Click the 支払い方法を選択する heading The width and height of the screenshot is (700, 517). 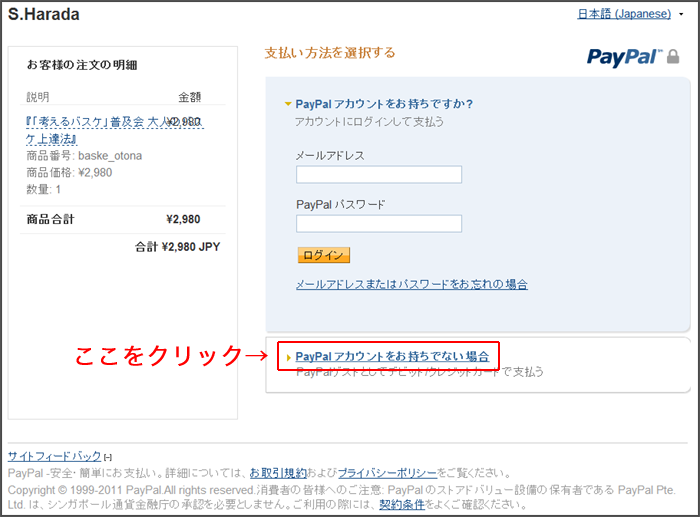[x=330, y=53]
